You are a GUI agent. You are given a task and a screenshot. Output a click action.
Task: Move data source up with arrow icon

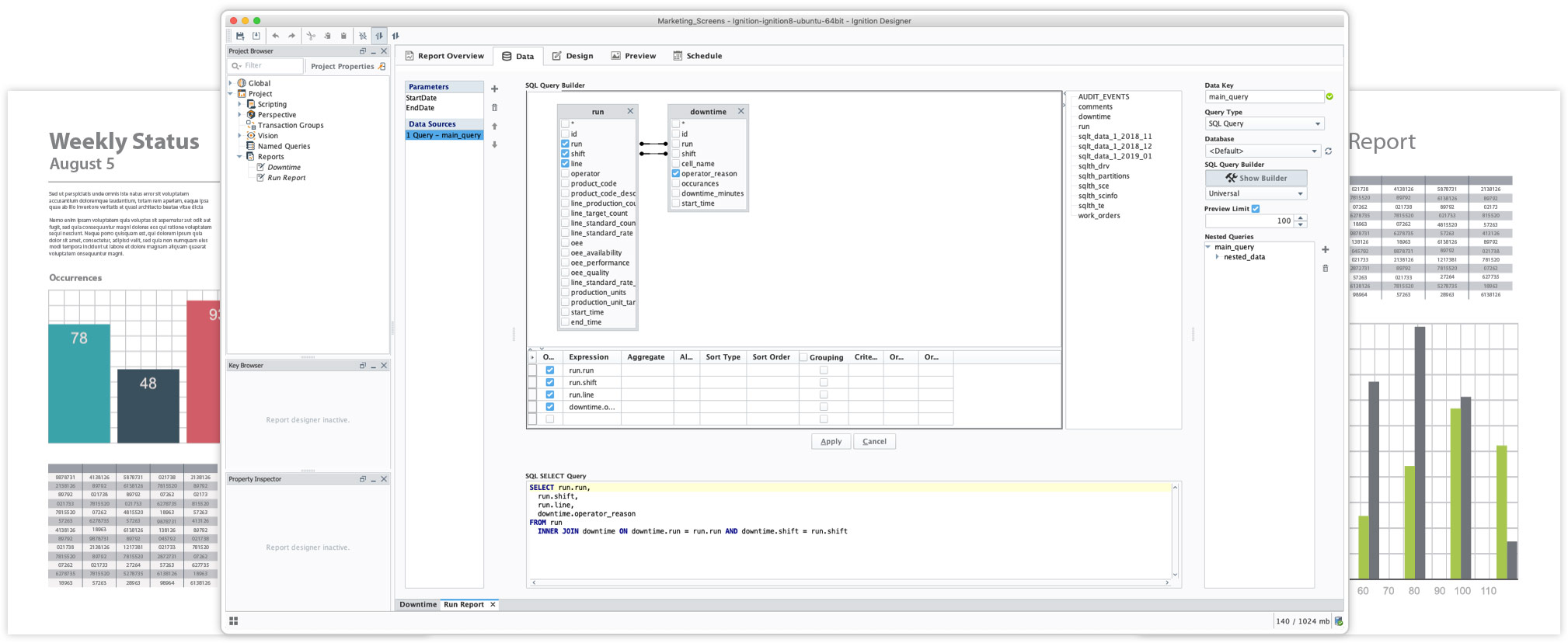[494, 126]
